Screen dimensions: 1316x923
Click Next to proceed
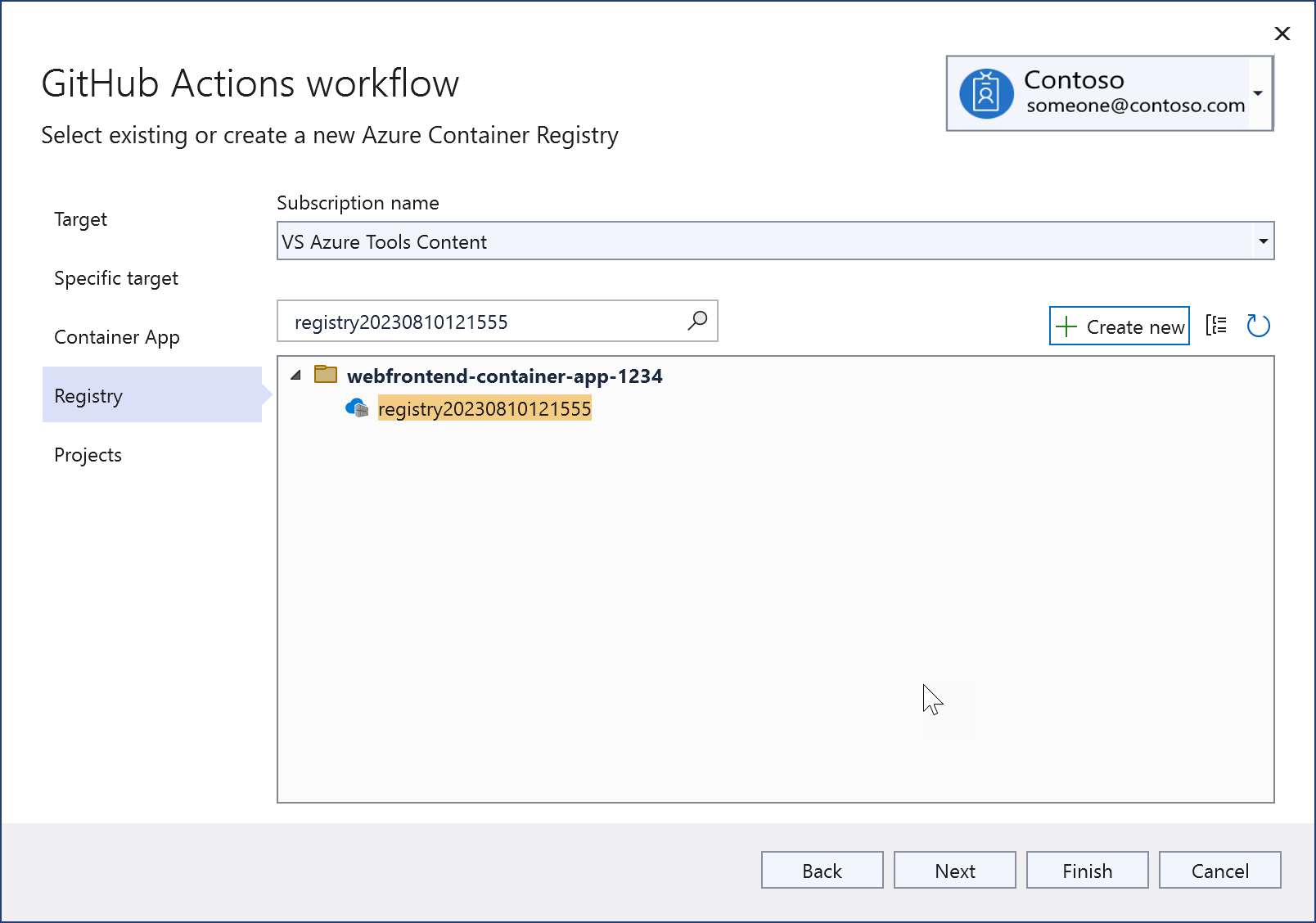pos(954,870)
